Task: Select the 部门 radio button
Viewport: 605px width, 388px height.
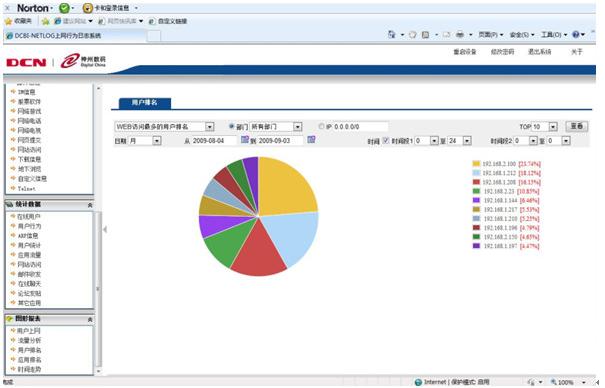Action: click(232, 126)
